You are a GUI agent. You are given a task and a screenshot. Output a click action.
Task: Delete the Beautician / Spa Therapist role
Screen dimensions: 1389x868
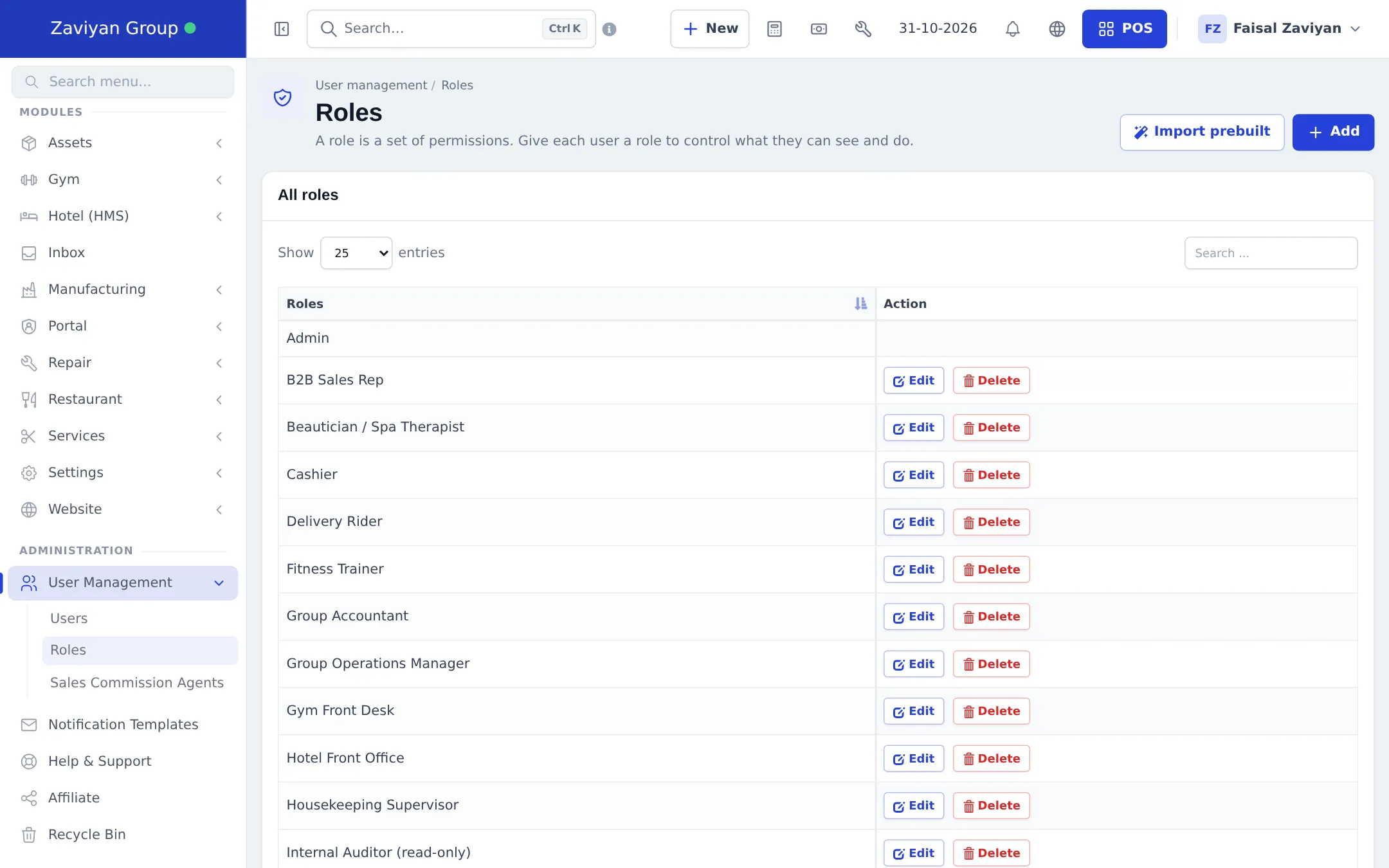991,428
